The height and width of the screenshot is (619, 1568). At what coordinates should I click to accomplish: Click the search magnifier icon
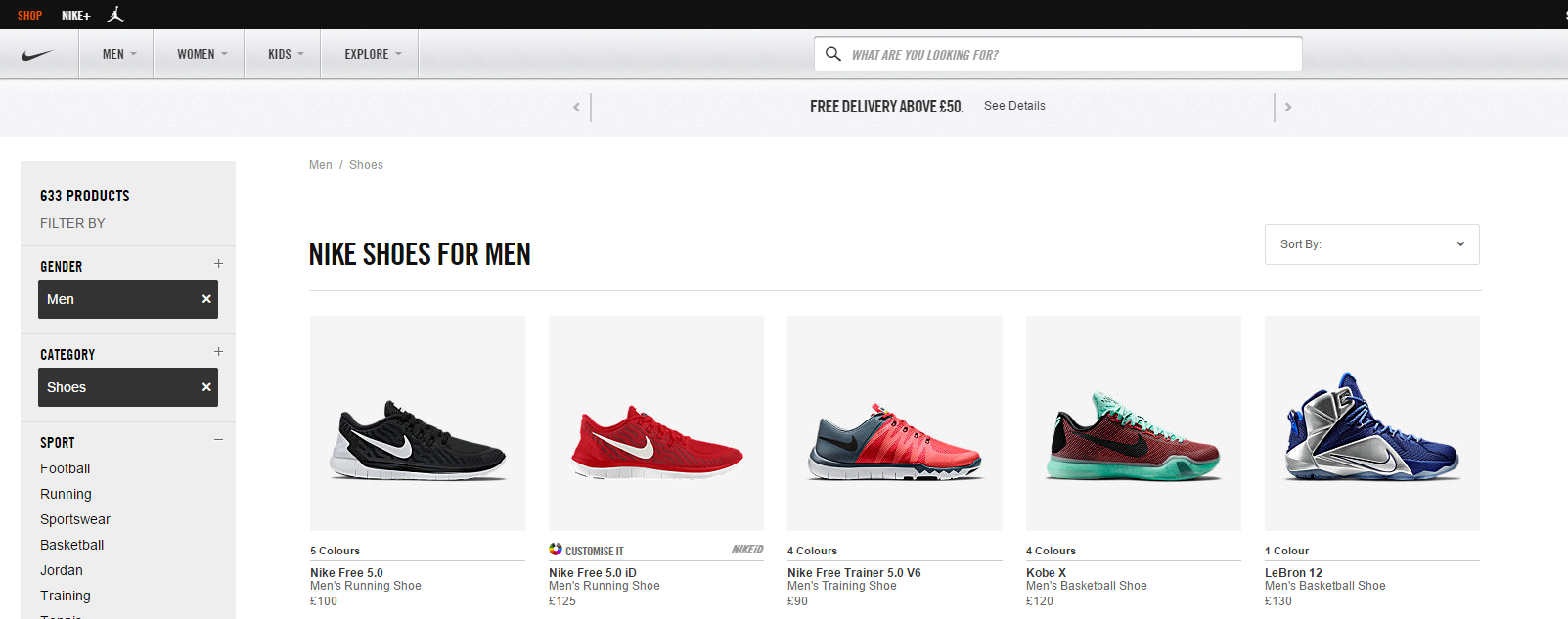pyautogui.click(x=833, y=54)
